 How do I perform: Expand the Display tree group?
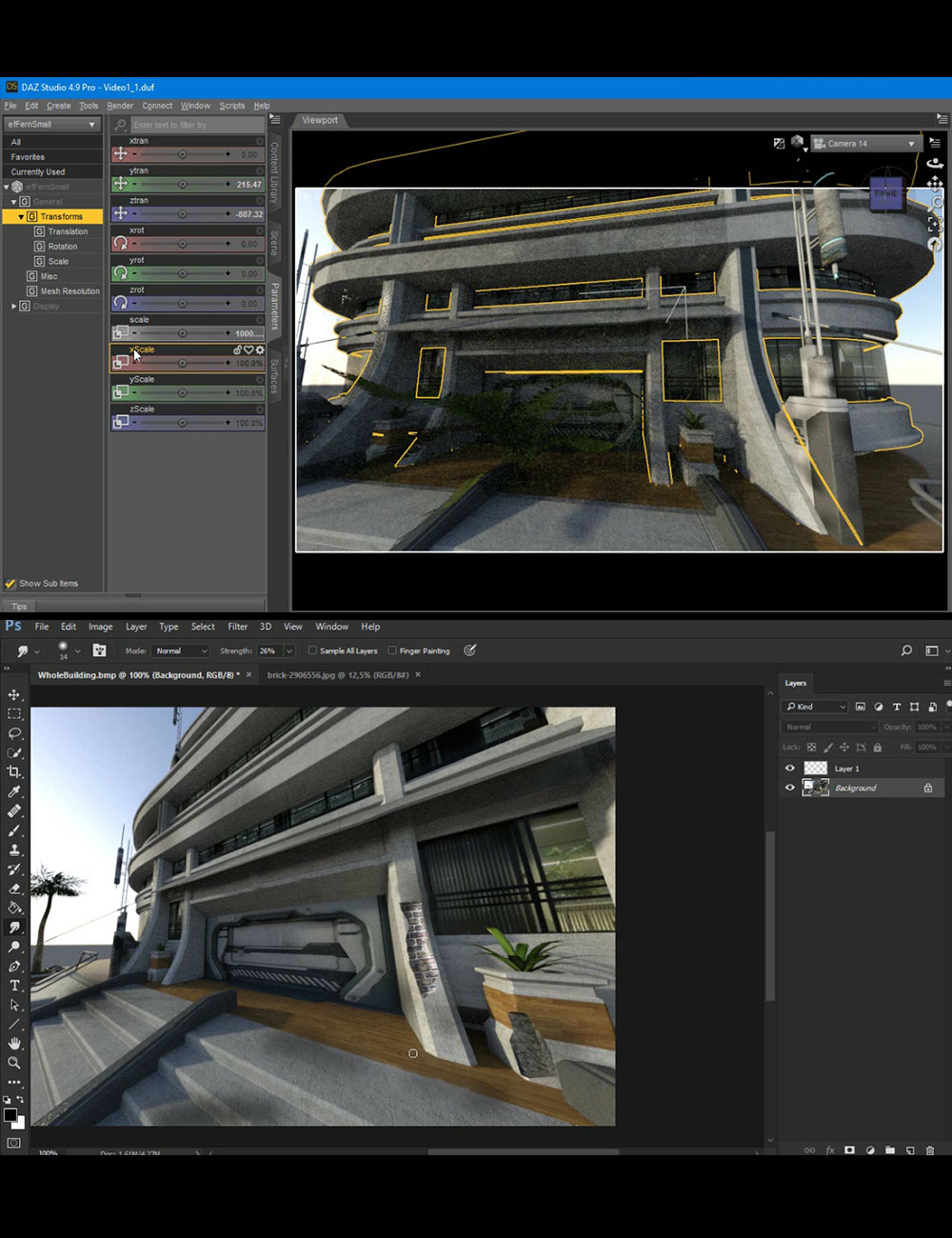click(x=13, y=307)
